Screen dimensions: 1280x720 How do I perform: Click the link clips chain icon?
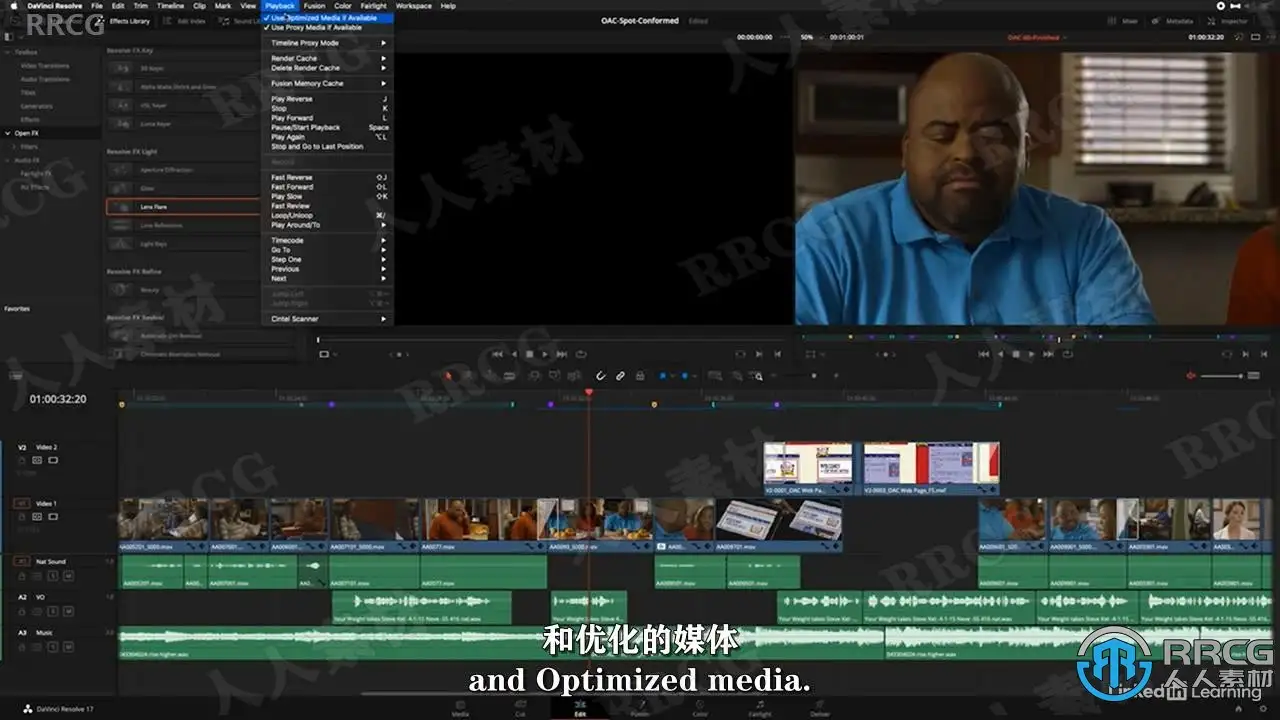click(620, 376)
